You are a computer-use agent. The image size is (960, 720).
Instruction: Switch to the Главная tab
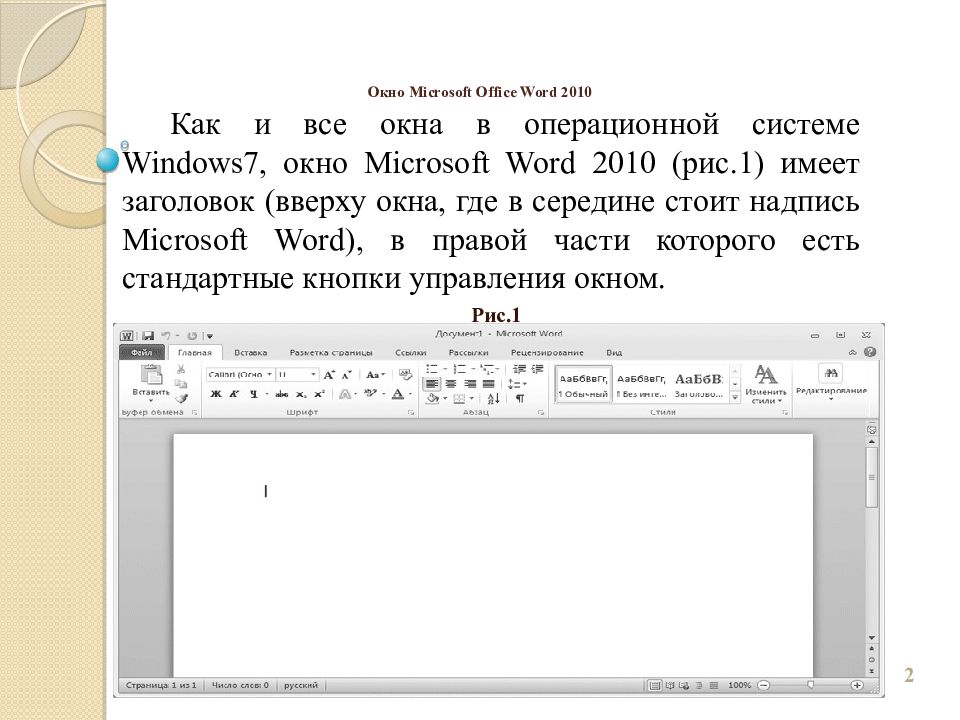click(x=195, y=353)
